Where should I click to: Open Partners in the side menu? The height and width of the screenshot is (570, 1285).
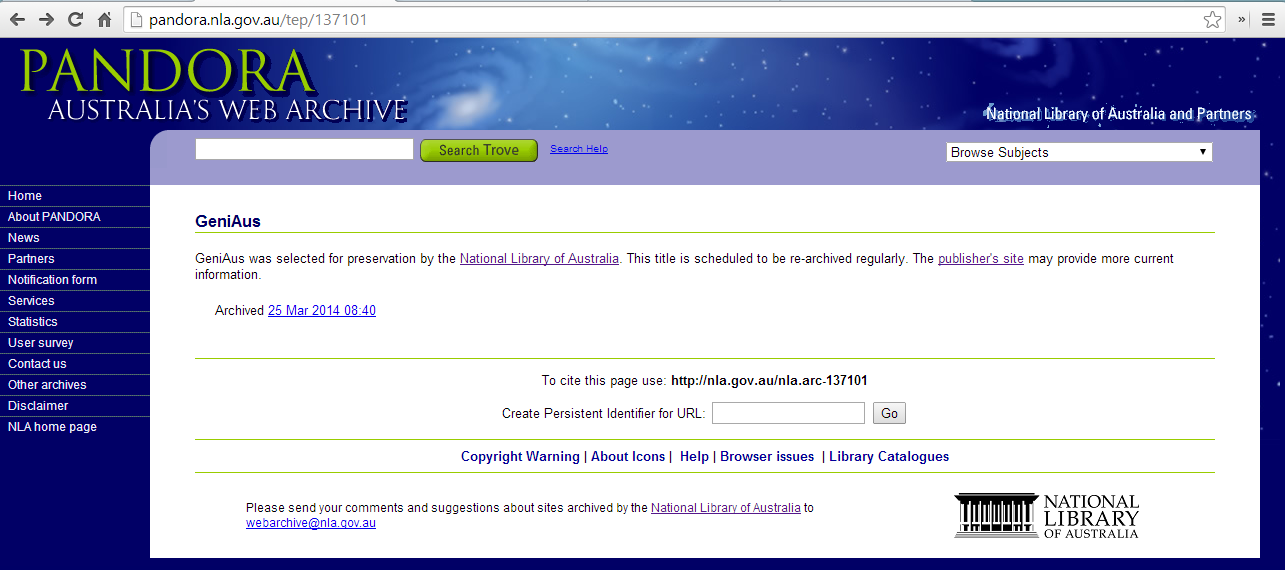pos(75,259)
